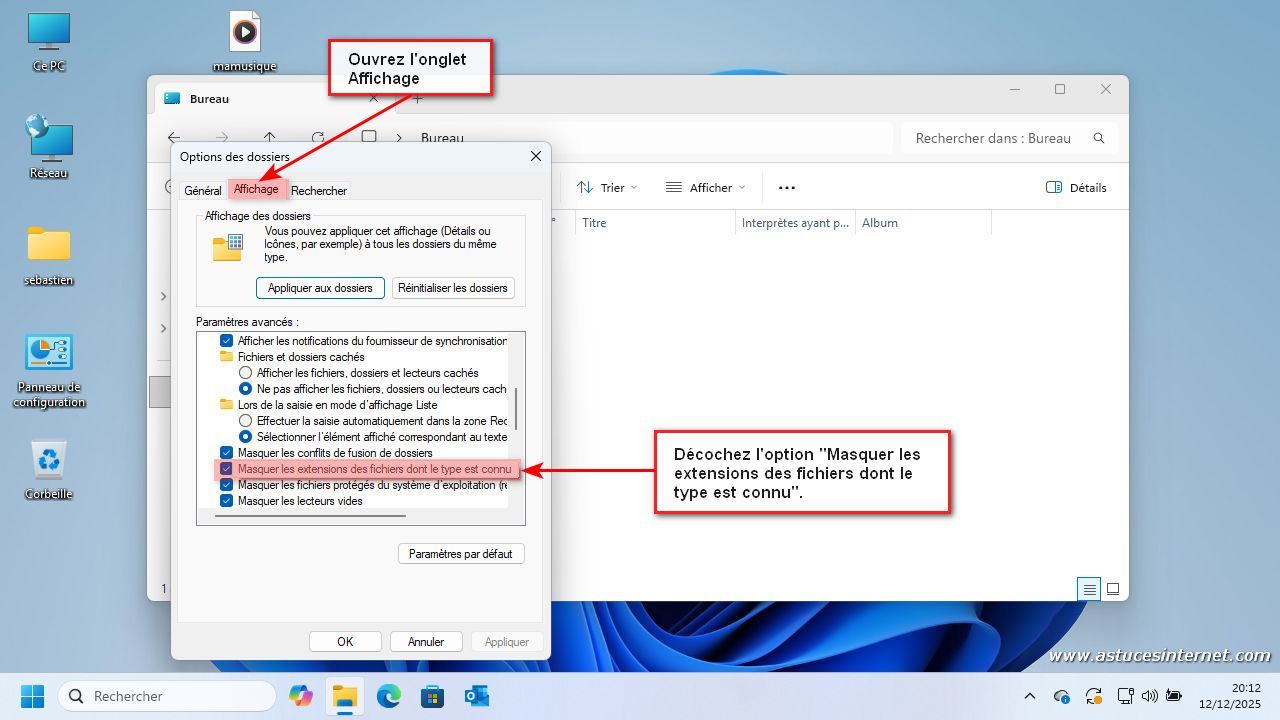Click the Paramètres par défaut button
The width and height of the screenshot is (1280, 720).
(460, 554)
